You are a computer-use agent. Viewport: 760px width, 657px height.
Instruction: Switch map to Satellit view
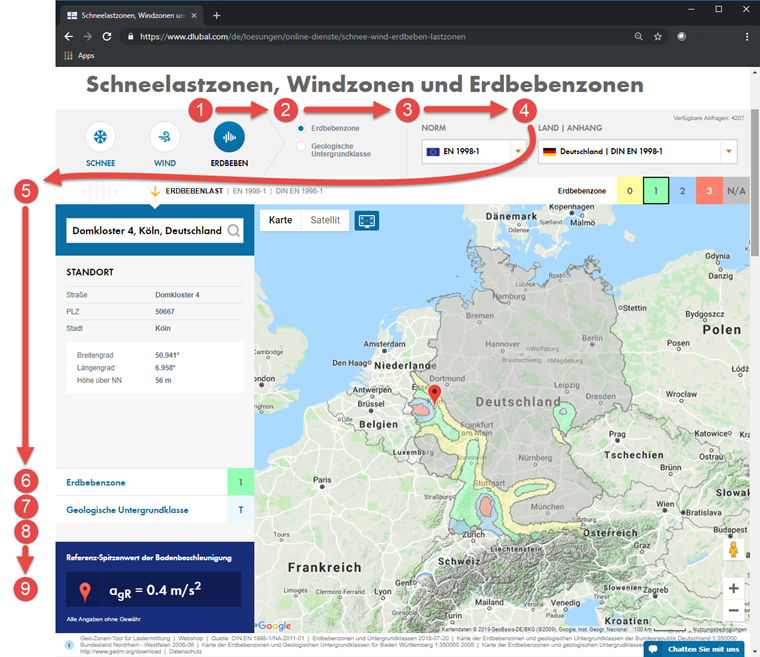tap(325, 220)
